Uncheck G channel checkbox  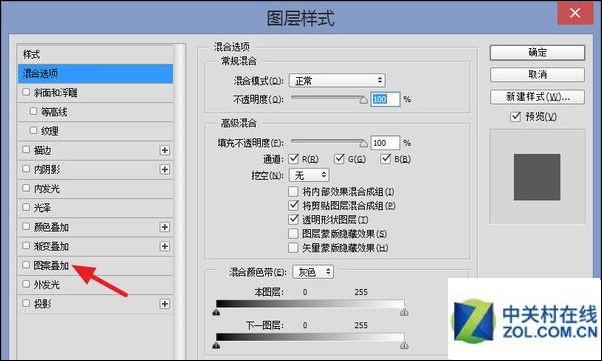[339, 159]
